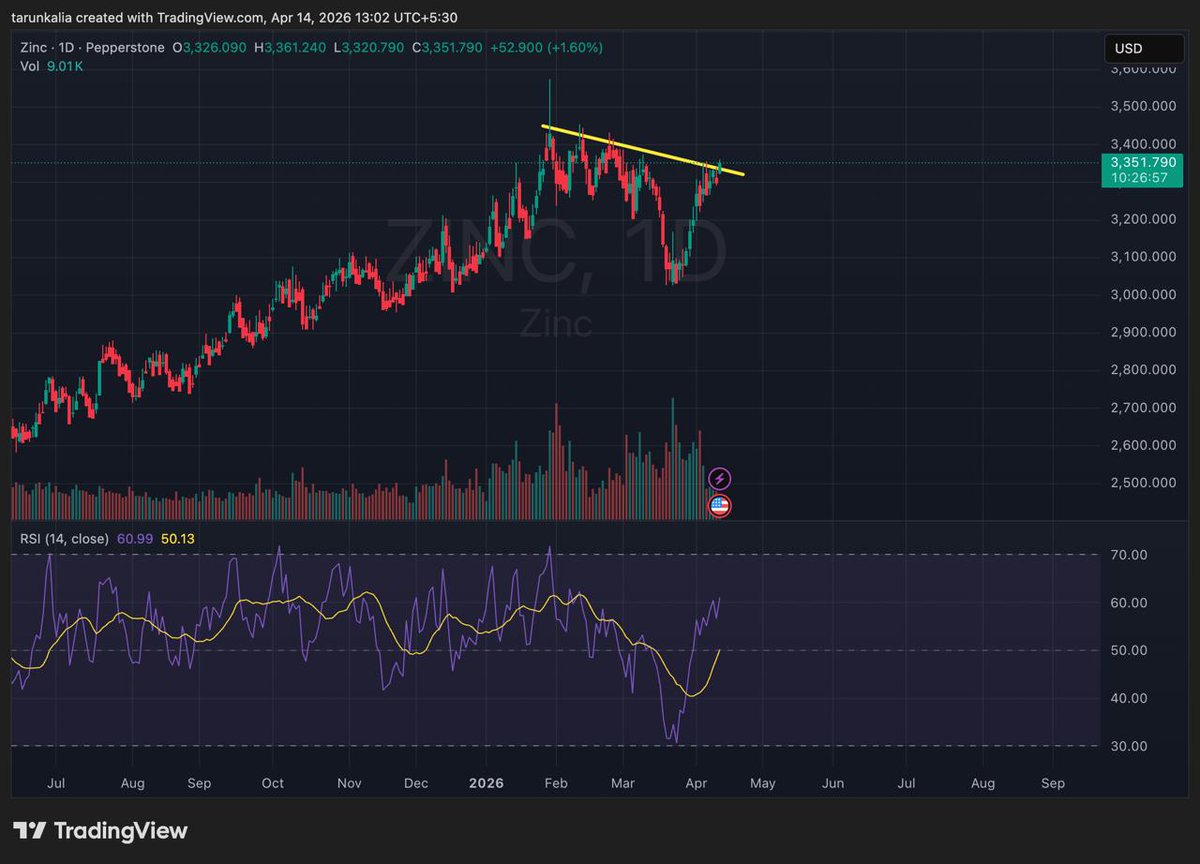Click the 2,800.000 price axis label

1141,370
